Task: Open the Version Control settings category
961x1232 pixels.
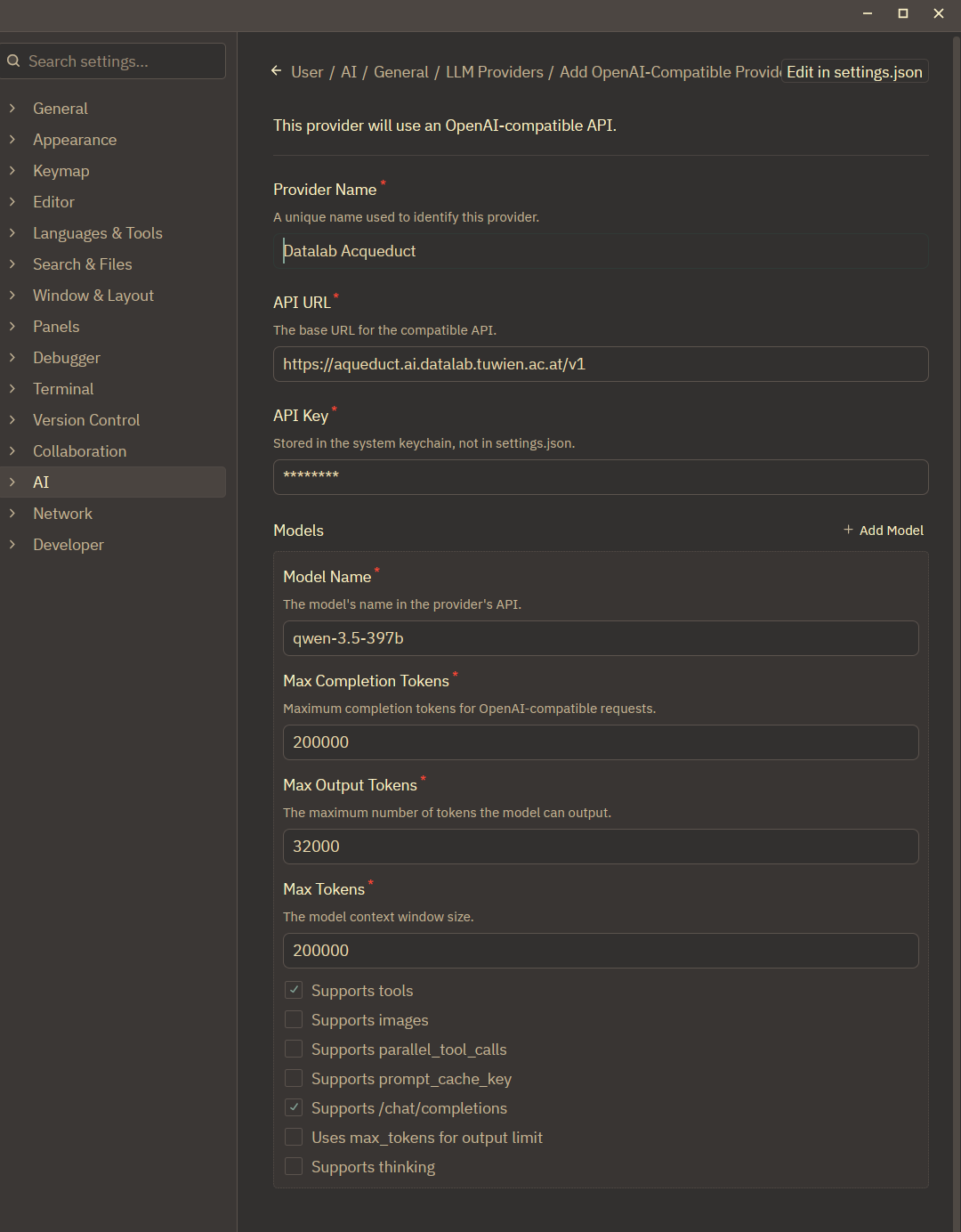Action: click(x=113, y=420)
